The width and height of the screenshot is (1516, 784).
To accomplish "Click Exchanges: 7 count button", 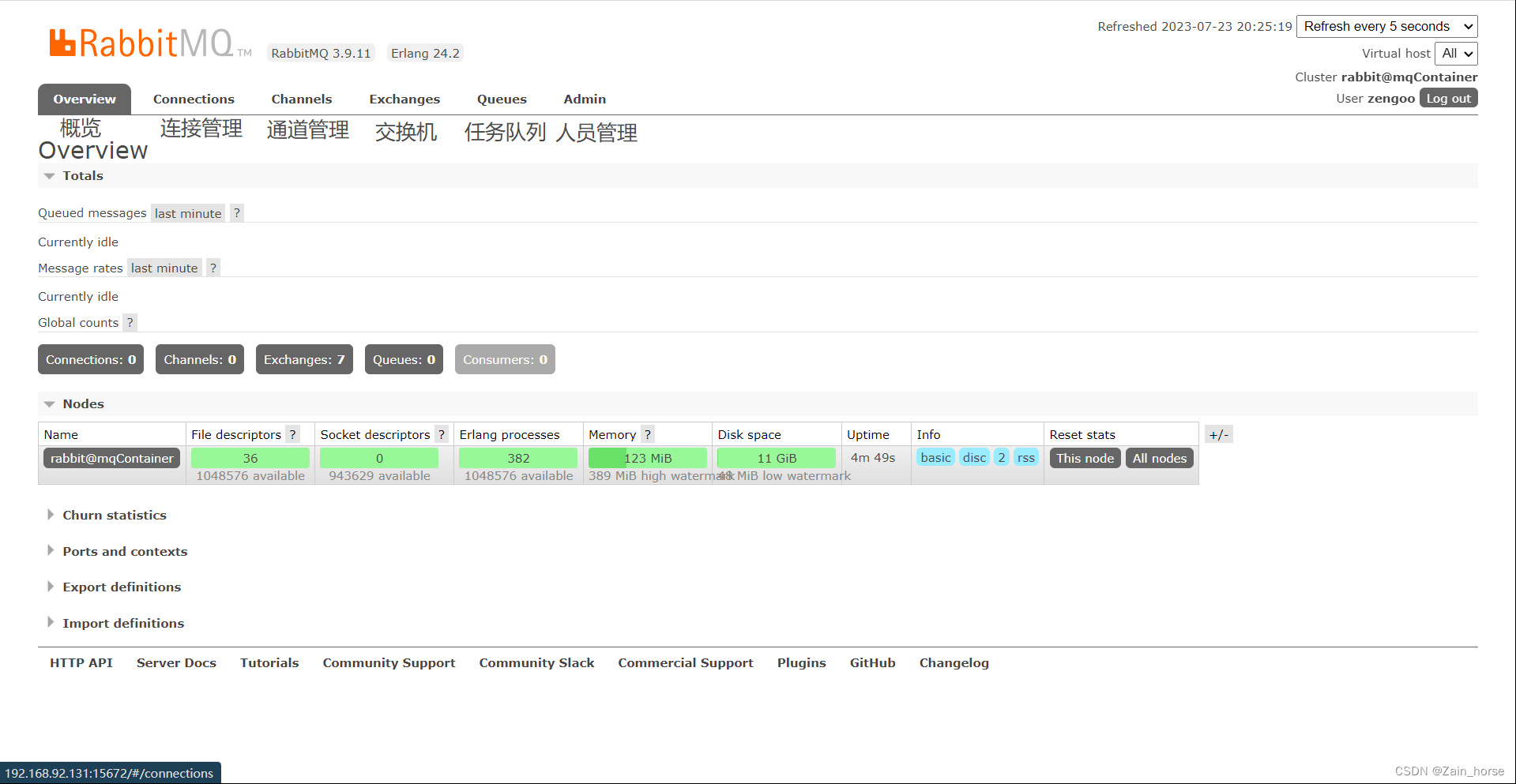I will pos(304,359).
